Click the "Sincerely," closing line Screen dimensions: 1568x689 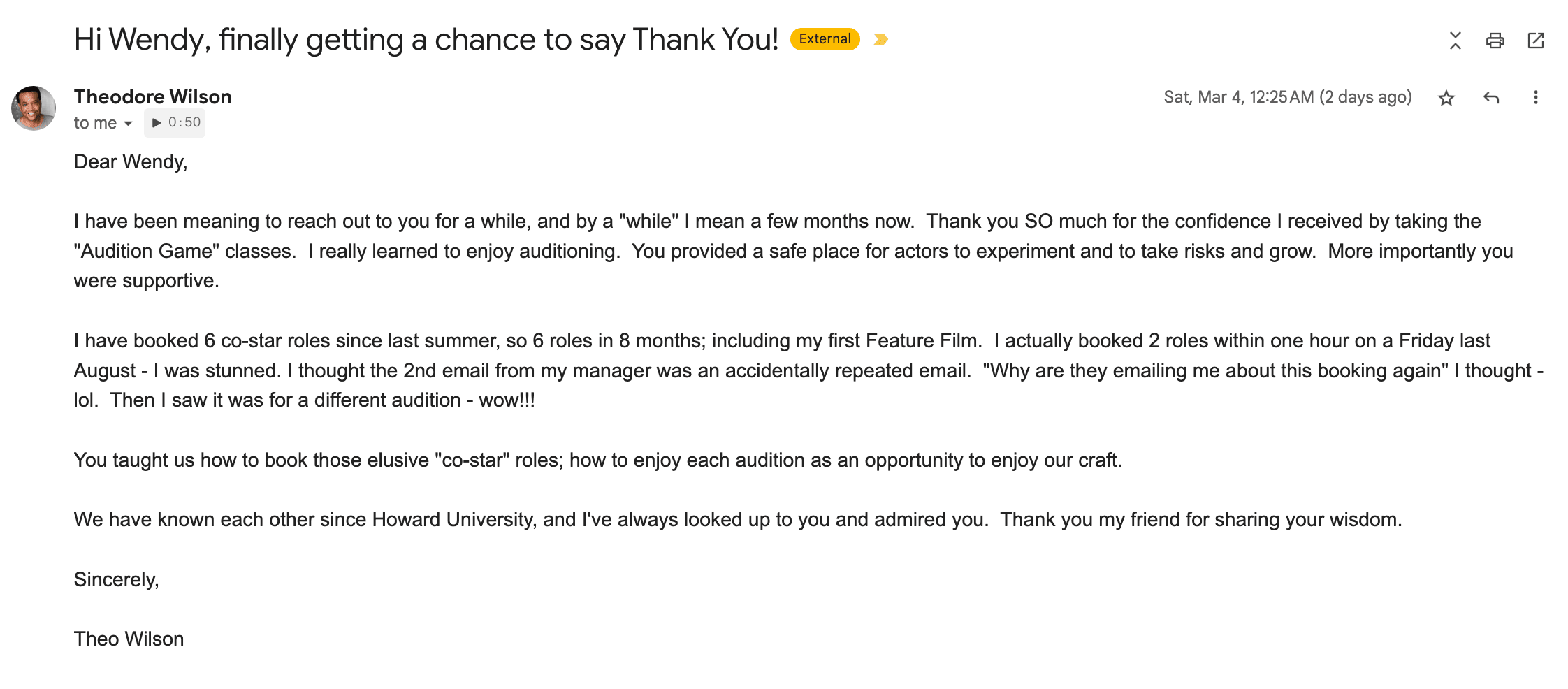pos(117,580)
